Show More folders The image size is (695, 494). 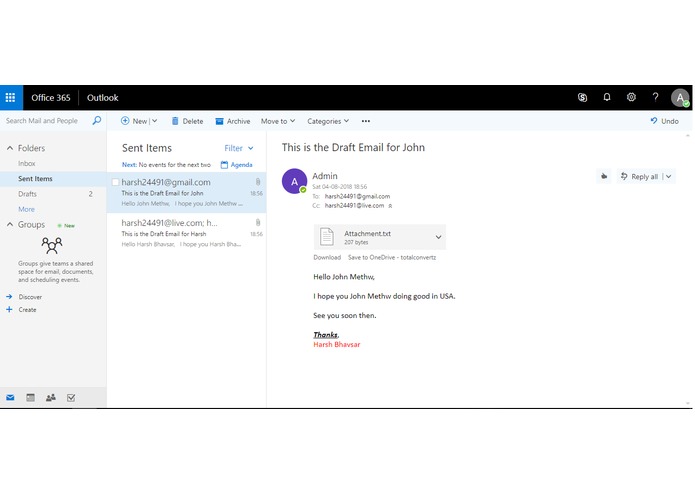(x=26, y=209)
